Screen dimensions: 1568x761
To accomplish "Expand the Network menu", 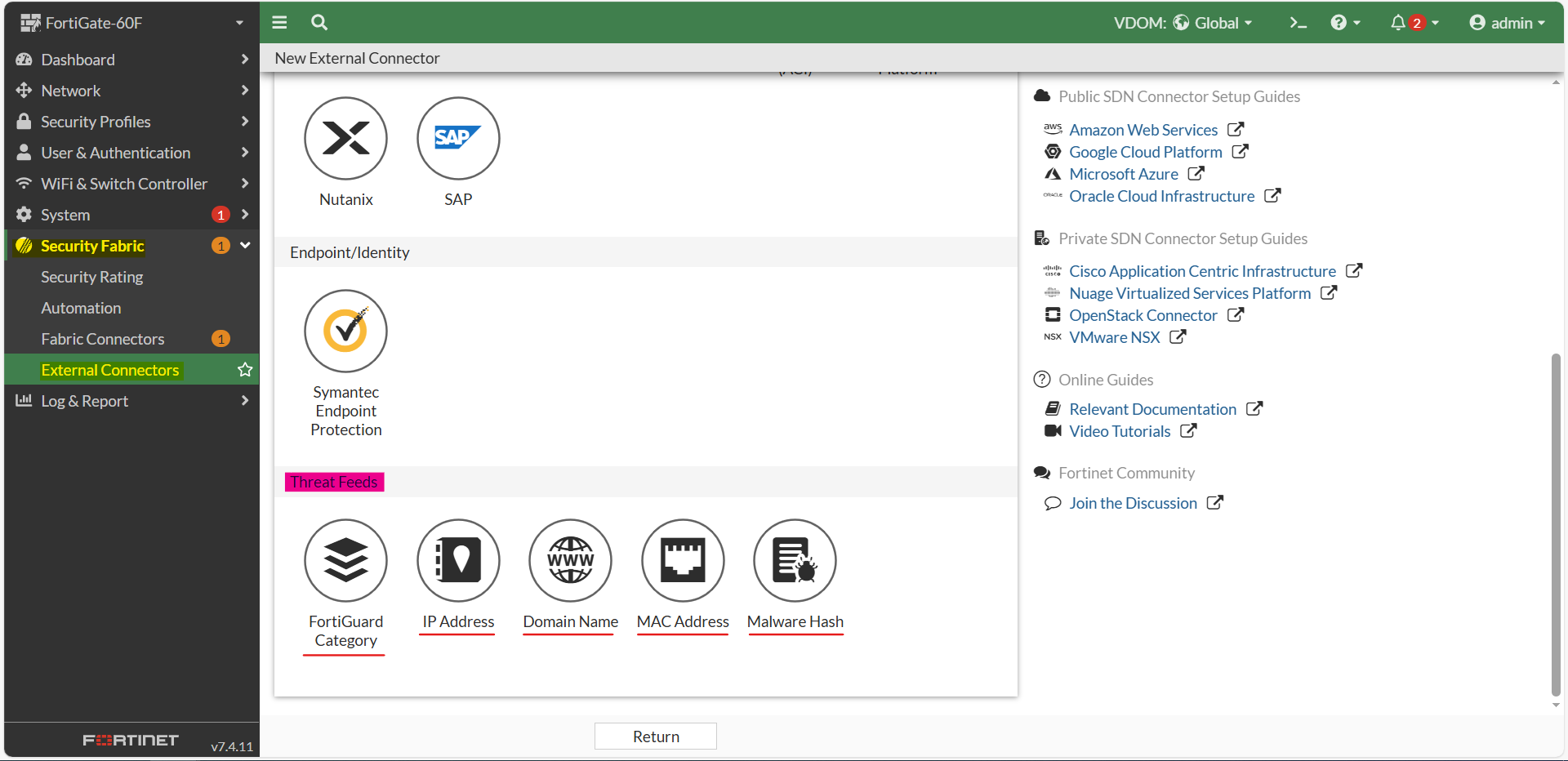I will click(131, 91).
